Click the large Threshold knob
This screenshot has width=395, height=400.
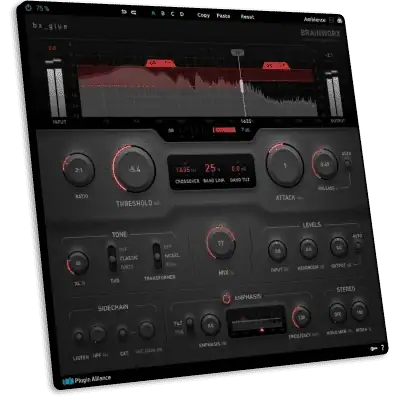(x=134, y=169)
